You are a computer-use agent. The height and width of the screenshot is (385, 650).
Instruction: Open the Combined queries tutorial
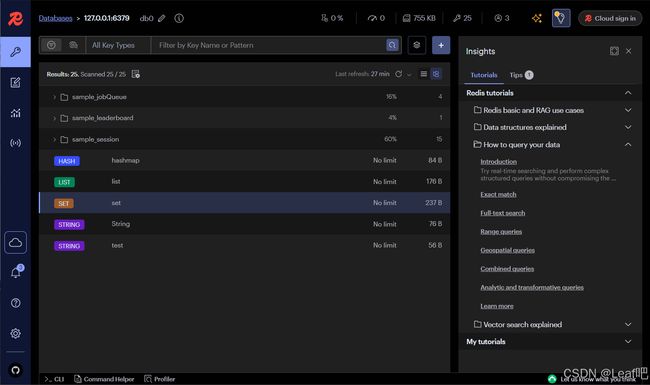[507, 269]
